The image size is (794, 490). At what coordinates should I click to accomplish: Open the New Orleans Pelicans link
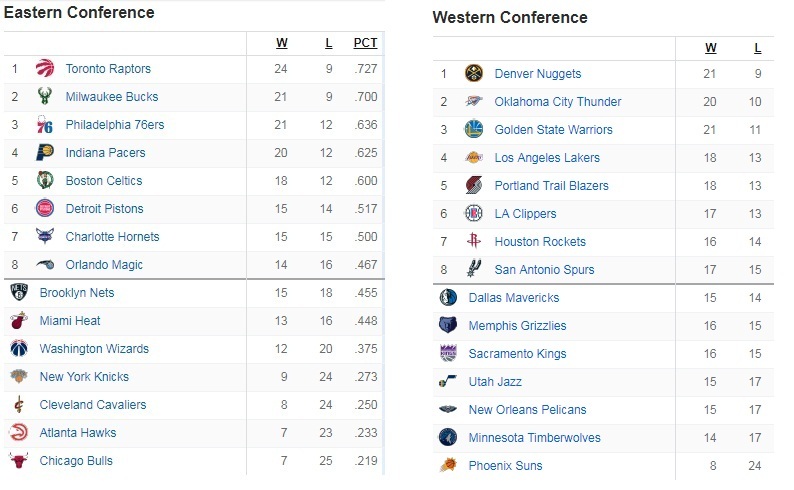(x=527, y=410)
